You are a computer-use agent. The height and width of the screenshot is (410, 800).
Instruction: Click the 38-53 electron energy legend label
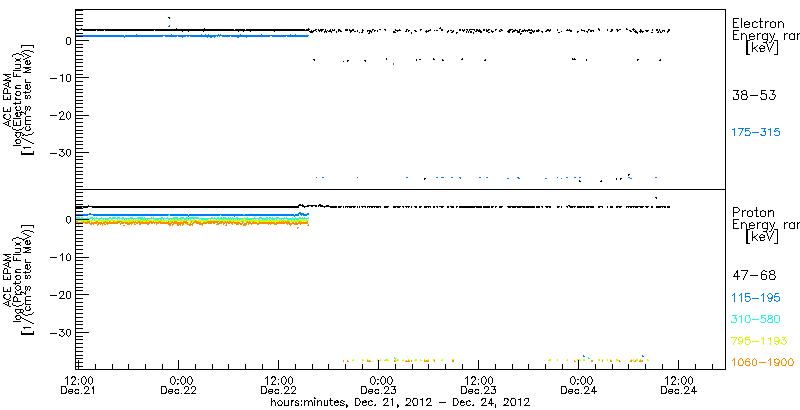pyautogui.click(x=754, y=95)
